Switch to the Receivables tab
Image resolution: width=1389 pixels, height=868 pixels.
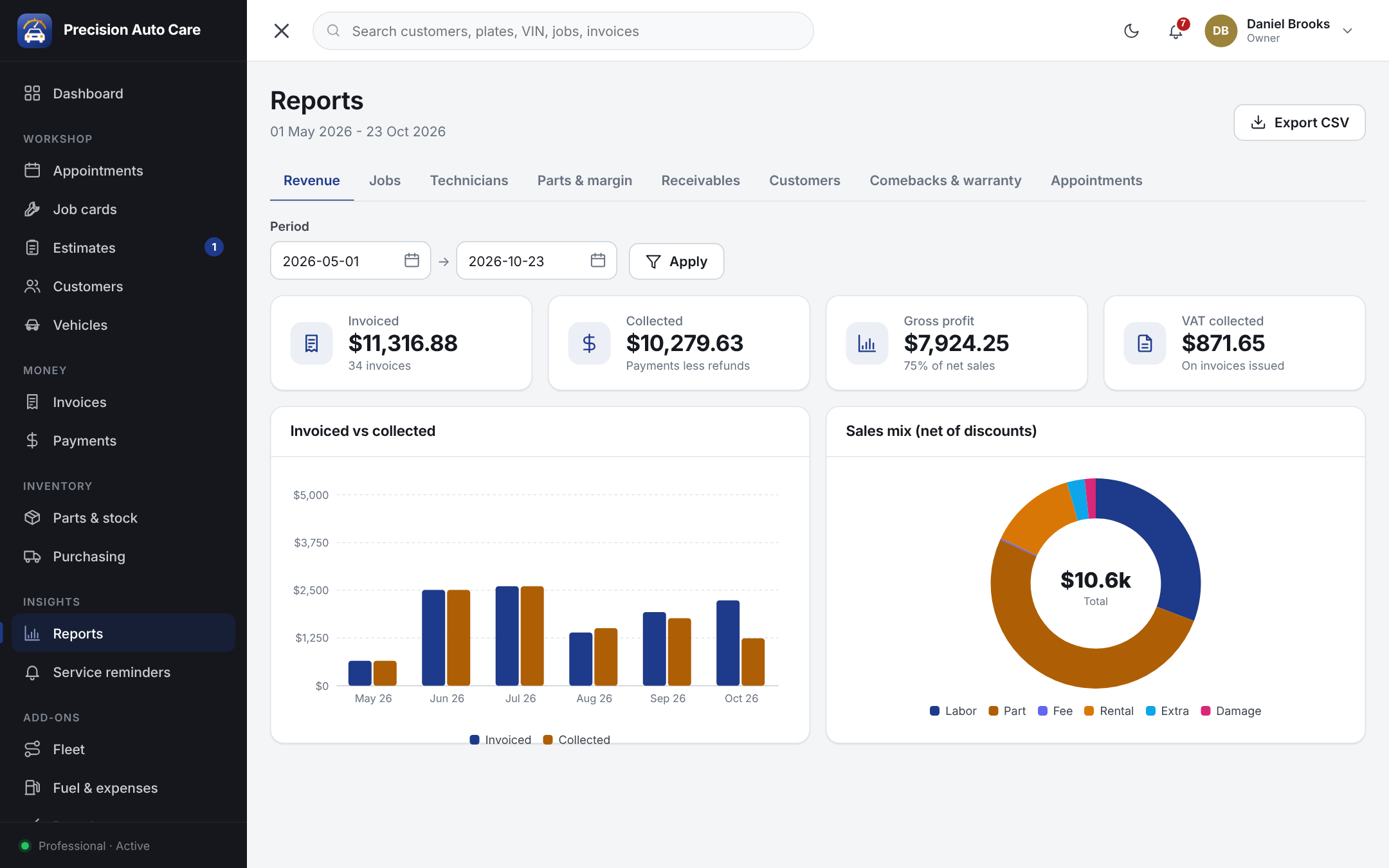tap(700, 181)
